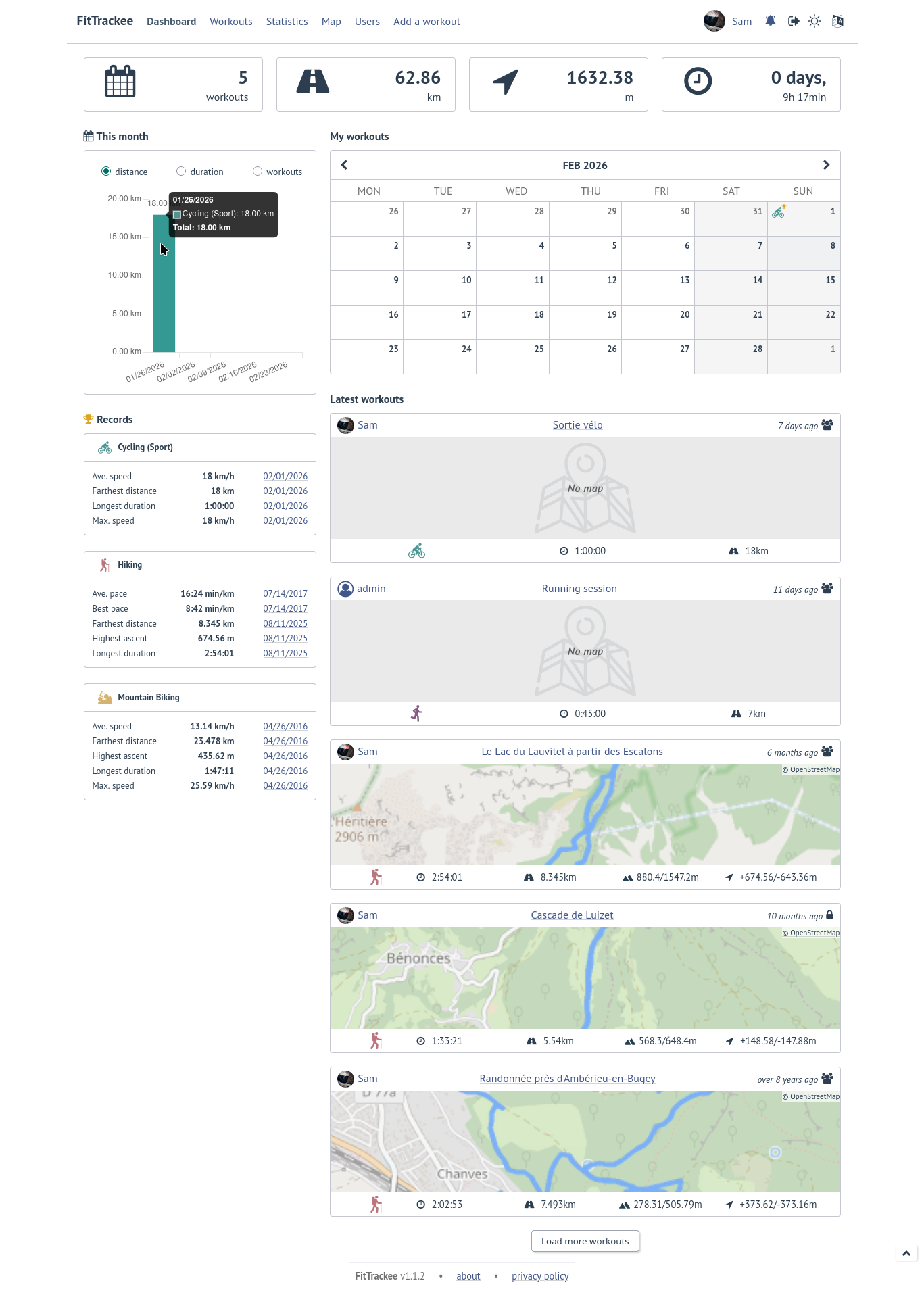Open the Cascade de Luizet link
Screen dimensions: 924x1289
[572, 915]
